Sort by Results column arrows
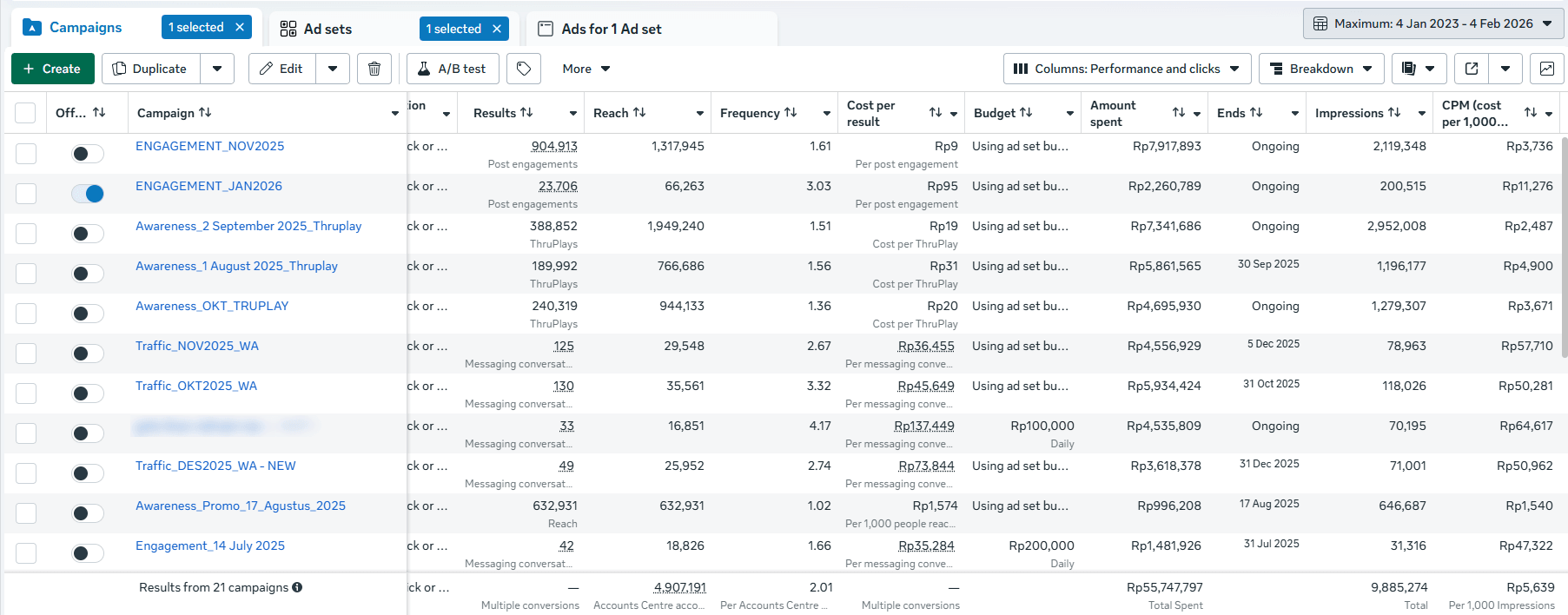 (526, 113)
